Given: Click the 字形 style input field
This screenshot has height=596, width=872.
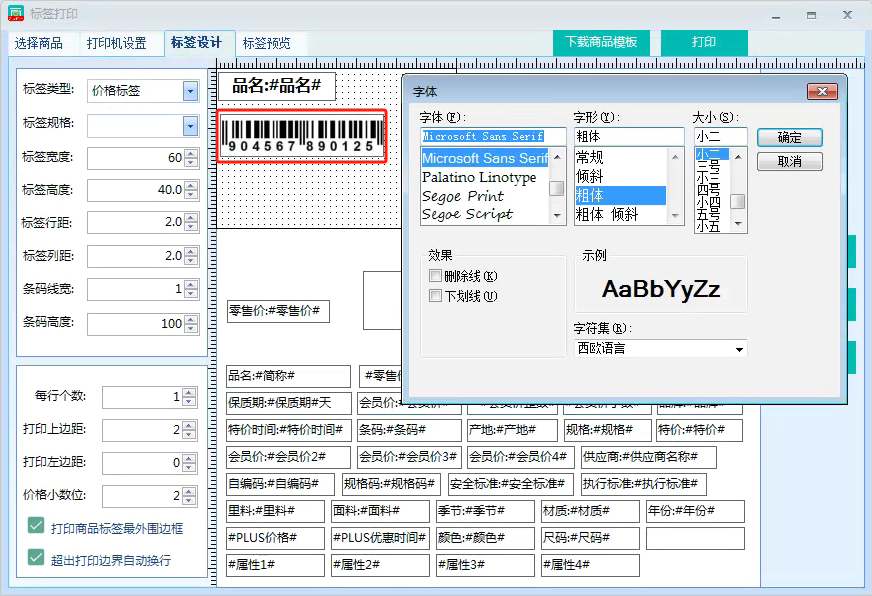Looking at the screenshot, I should 629,136.
